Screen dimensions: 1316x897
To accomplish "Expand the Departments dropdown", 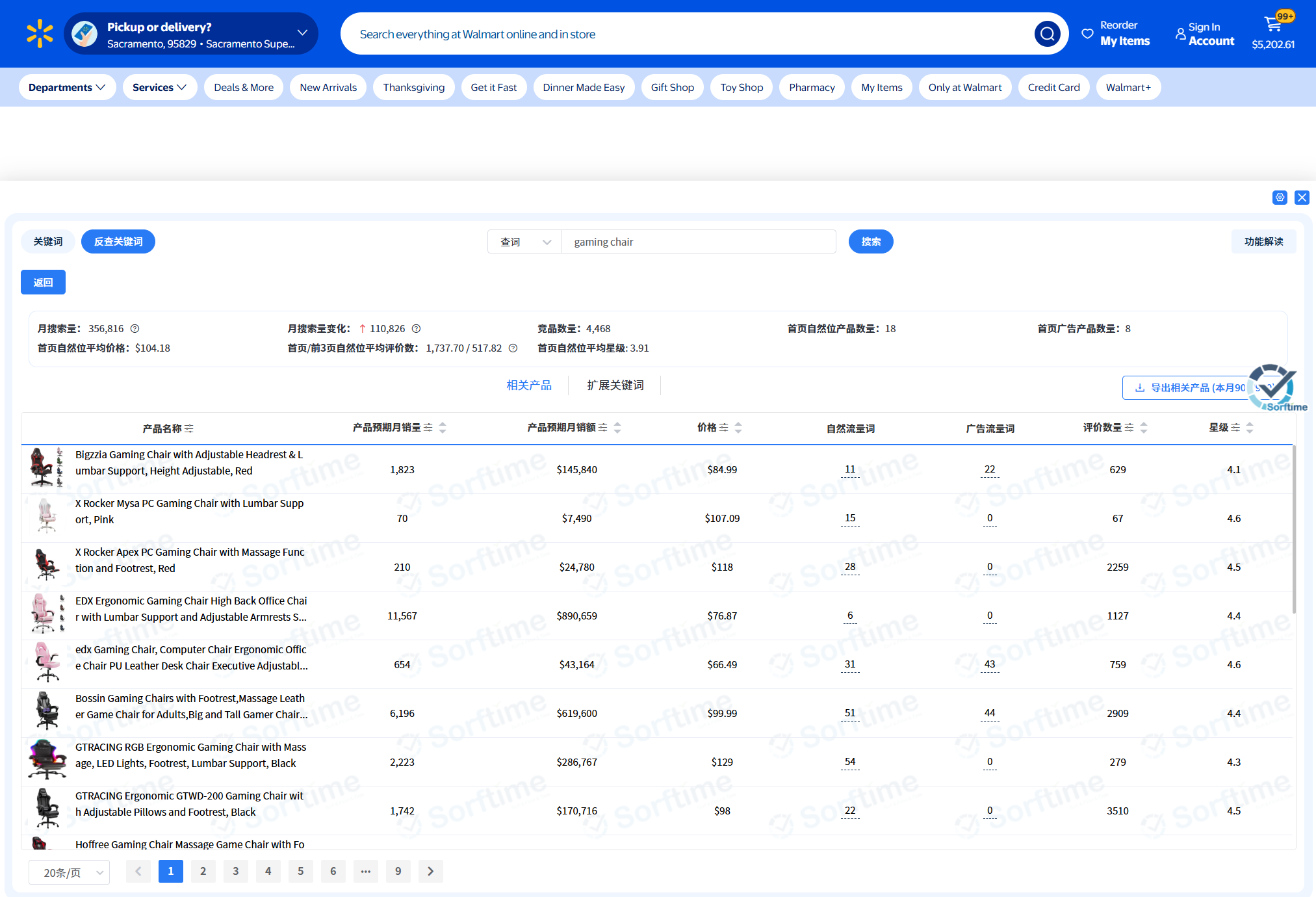I will pyautogui.click(x=67, y=87).
